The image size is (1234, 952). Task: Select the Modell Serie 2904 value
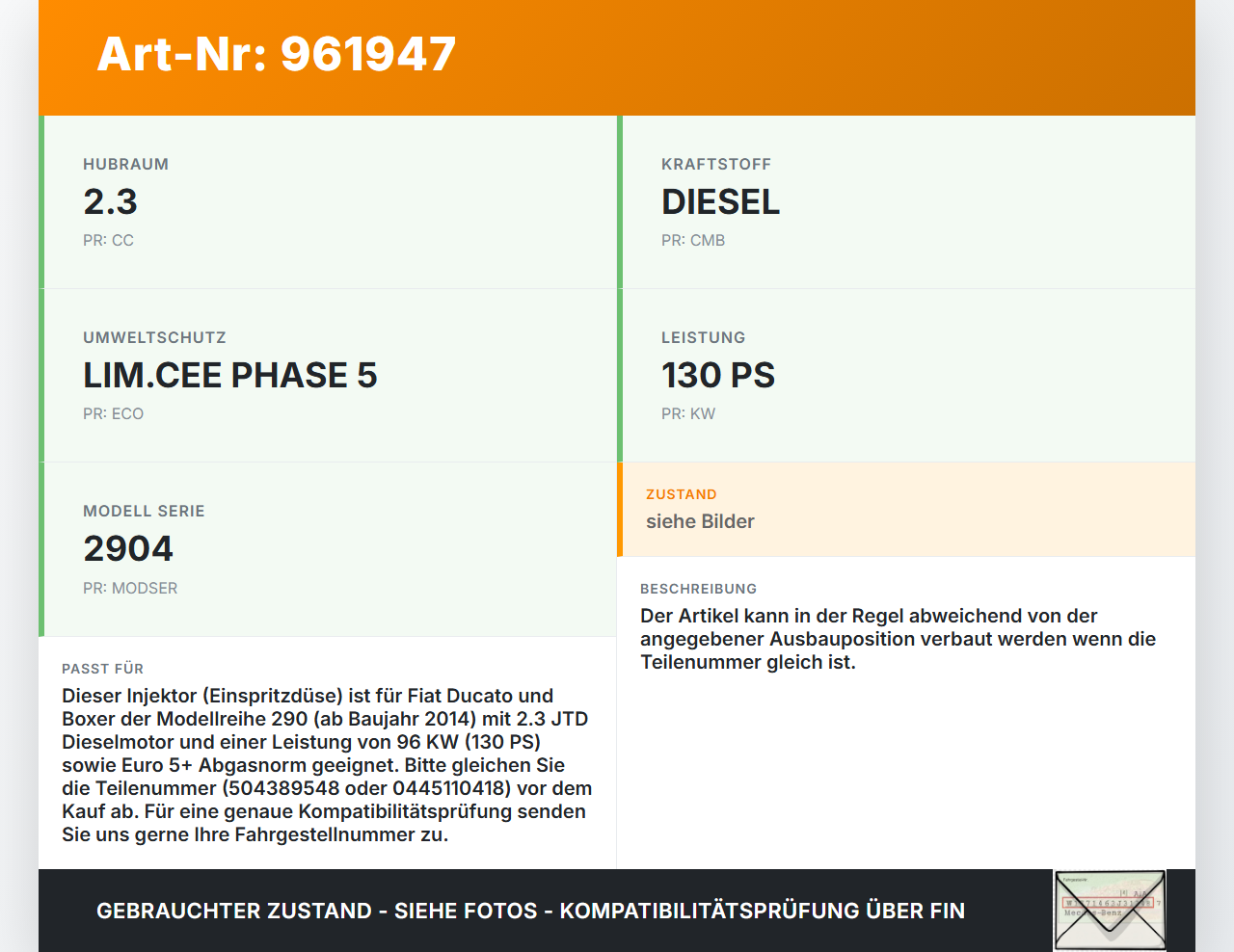click(x=128, y=549)
